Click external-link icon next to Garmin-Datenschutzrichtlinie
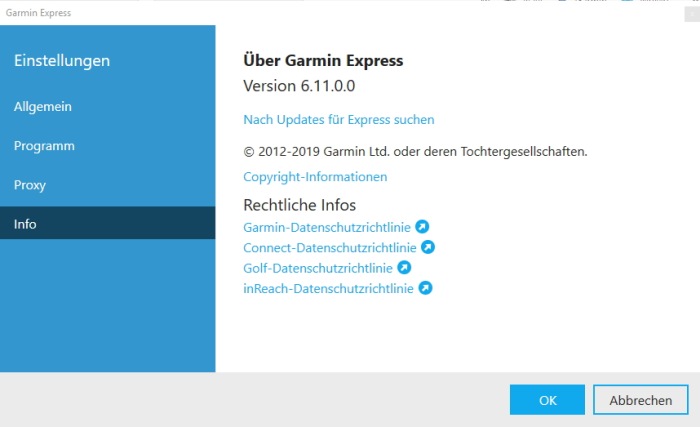 coord(422,227)
